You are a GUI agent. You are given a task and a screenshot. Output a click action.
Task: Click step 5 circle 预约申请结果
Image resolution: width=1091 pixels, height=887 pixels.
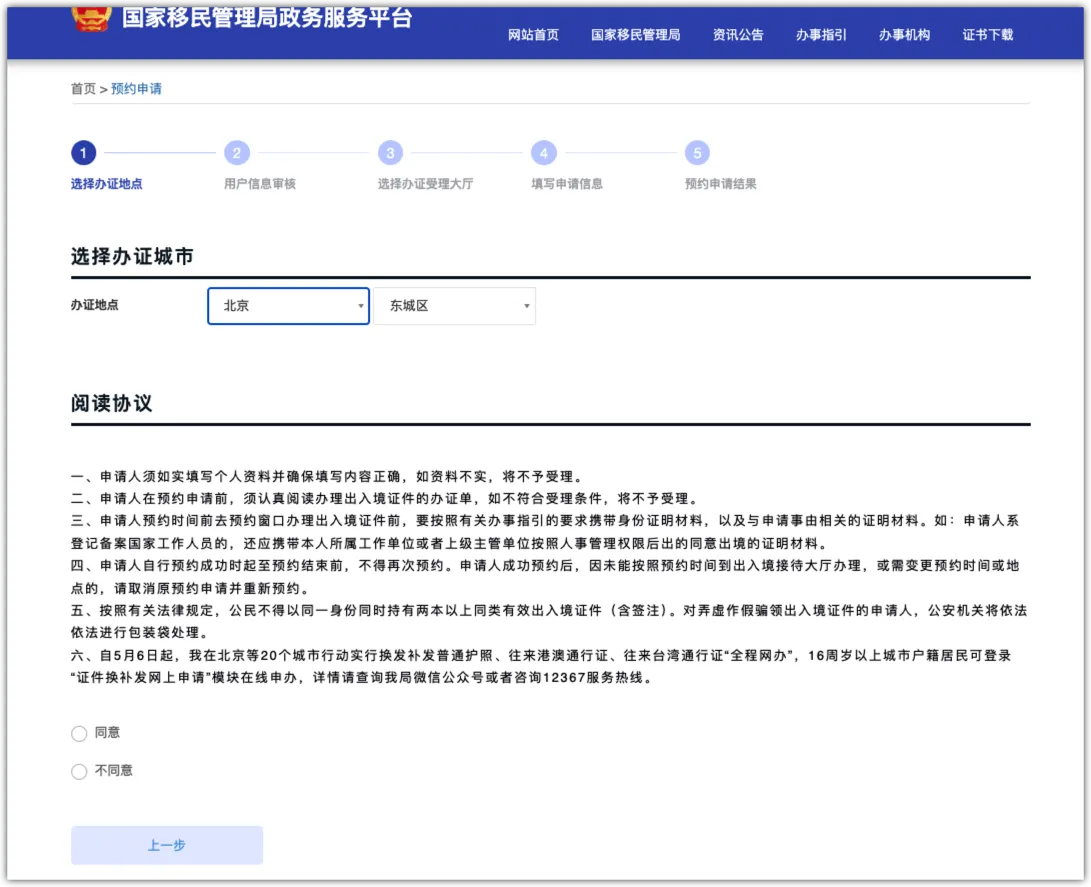click(697, 153)
